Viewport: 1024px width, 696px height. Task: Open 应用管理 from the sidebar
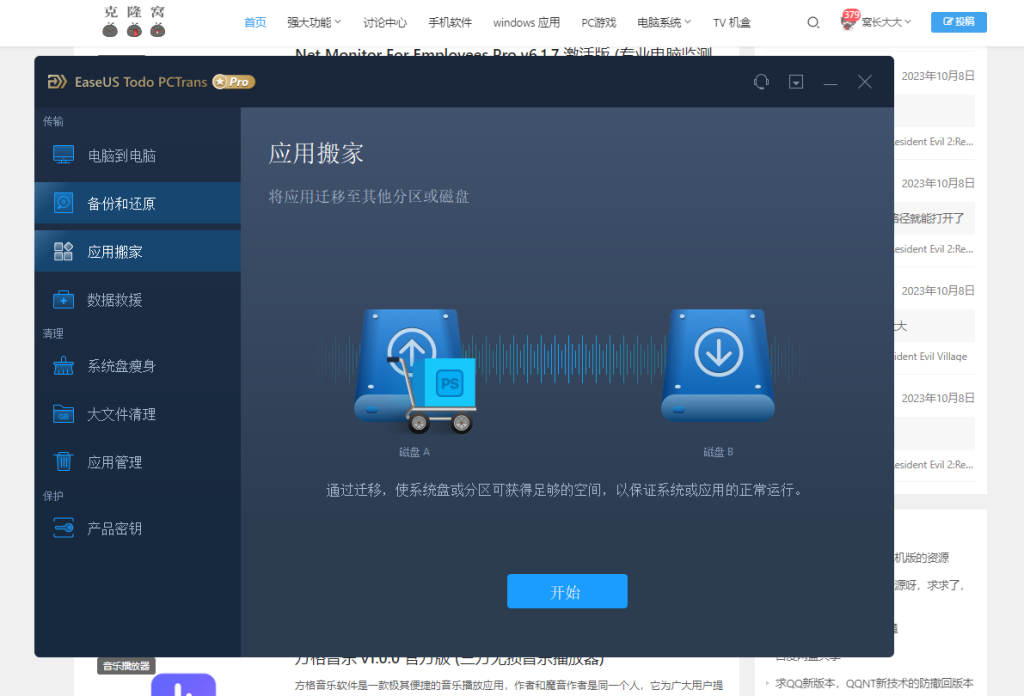point(138,462)
